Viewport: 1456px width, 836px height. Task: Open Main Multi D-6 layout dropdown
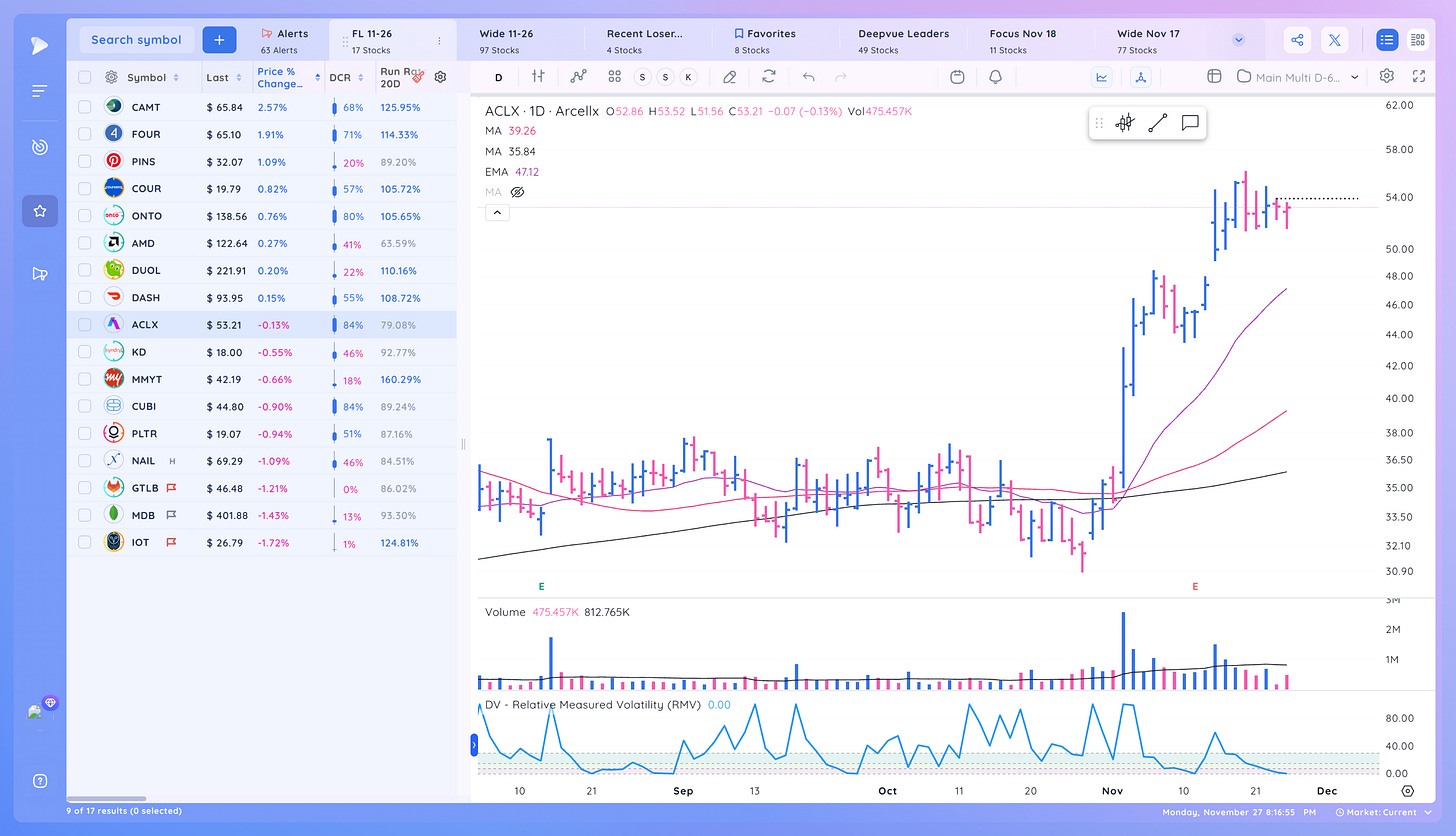pyautogui.click(x=1298, y=76)
